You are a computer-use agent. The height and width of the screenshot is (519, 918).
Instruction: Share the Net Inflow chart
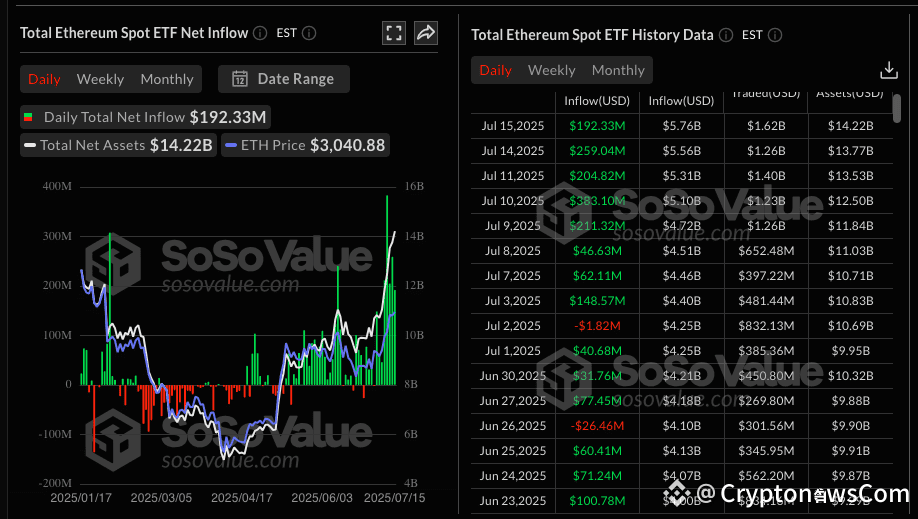coord(426,33)
